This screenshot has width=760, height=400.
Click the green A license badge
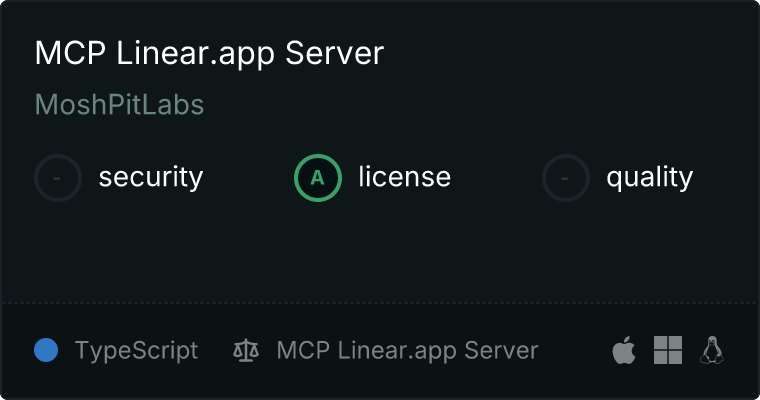point(317,178)
